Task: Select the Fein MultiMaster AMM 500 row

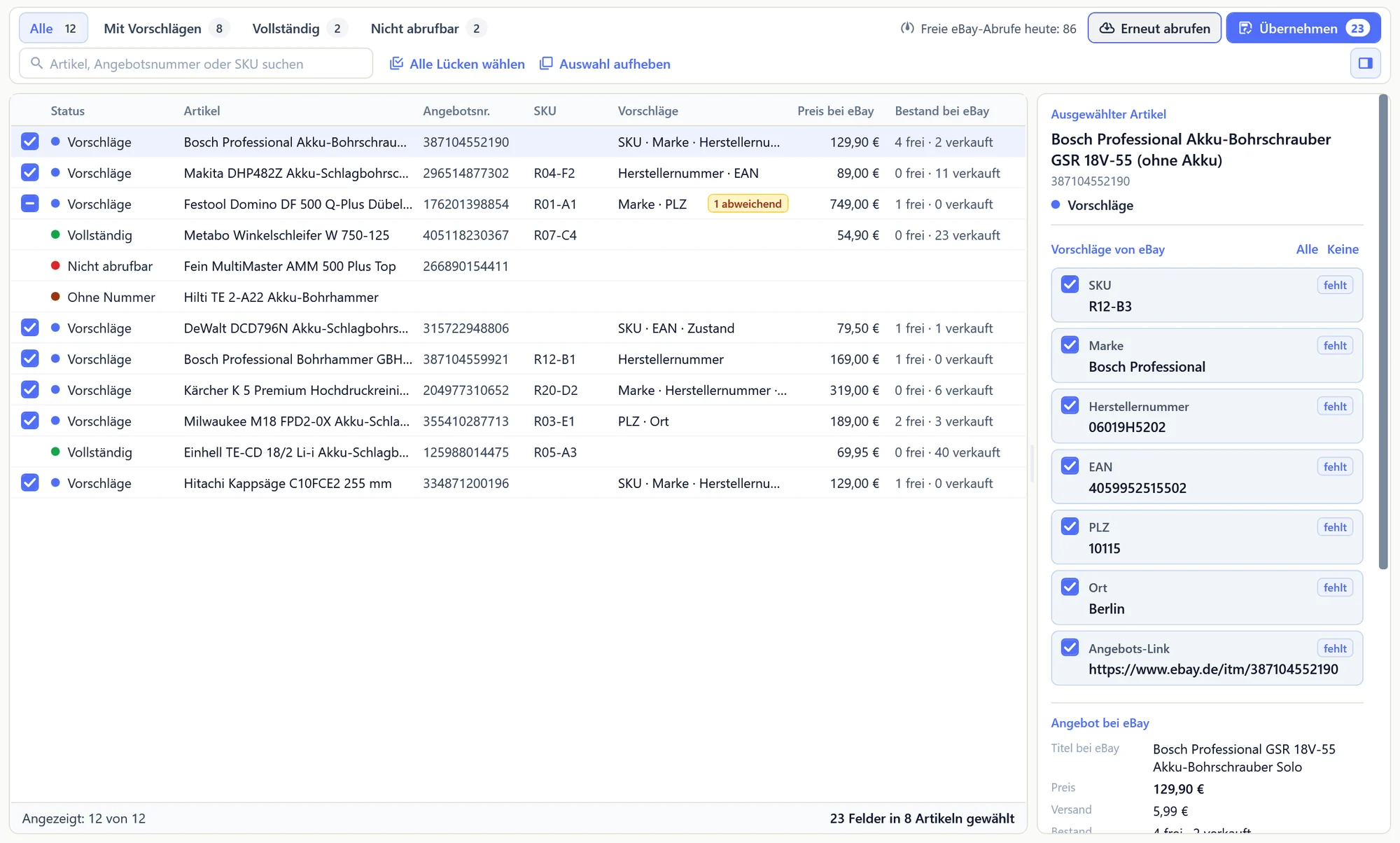Action: click(518, 266)
